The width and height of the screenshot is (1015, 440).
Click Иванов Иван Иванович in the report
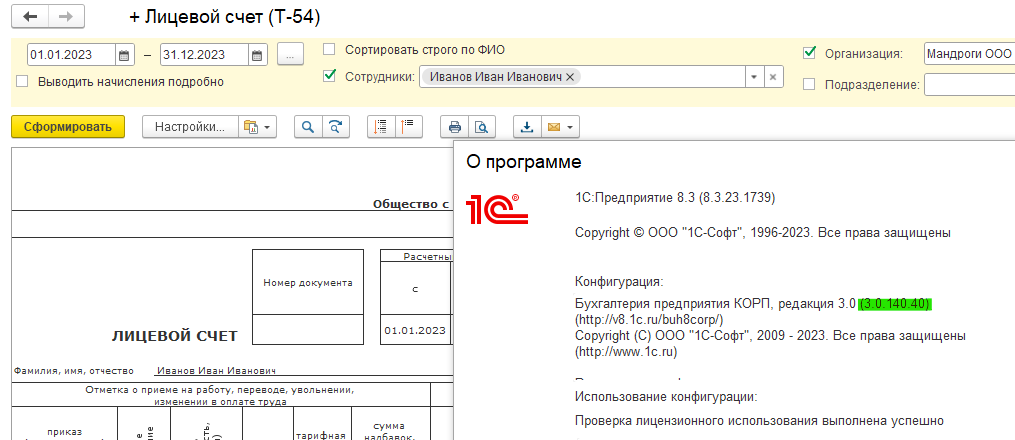pyautogui.click(x=216, y=371)
